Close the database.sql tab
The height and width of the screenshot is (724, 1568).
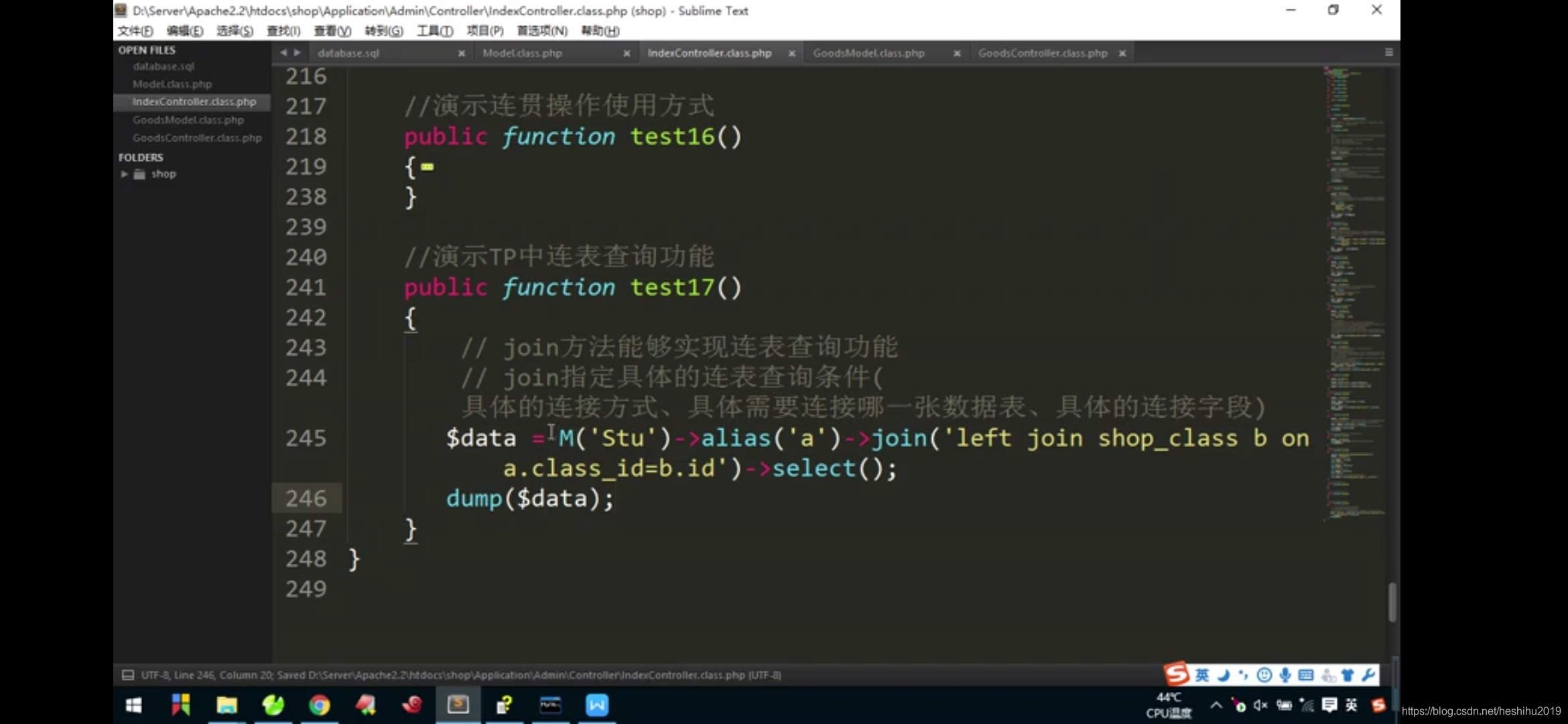pos(462,54)
